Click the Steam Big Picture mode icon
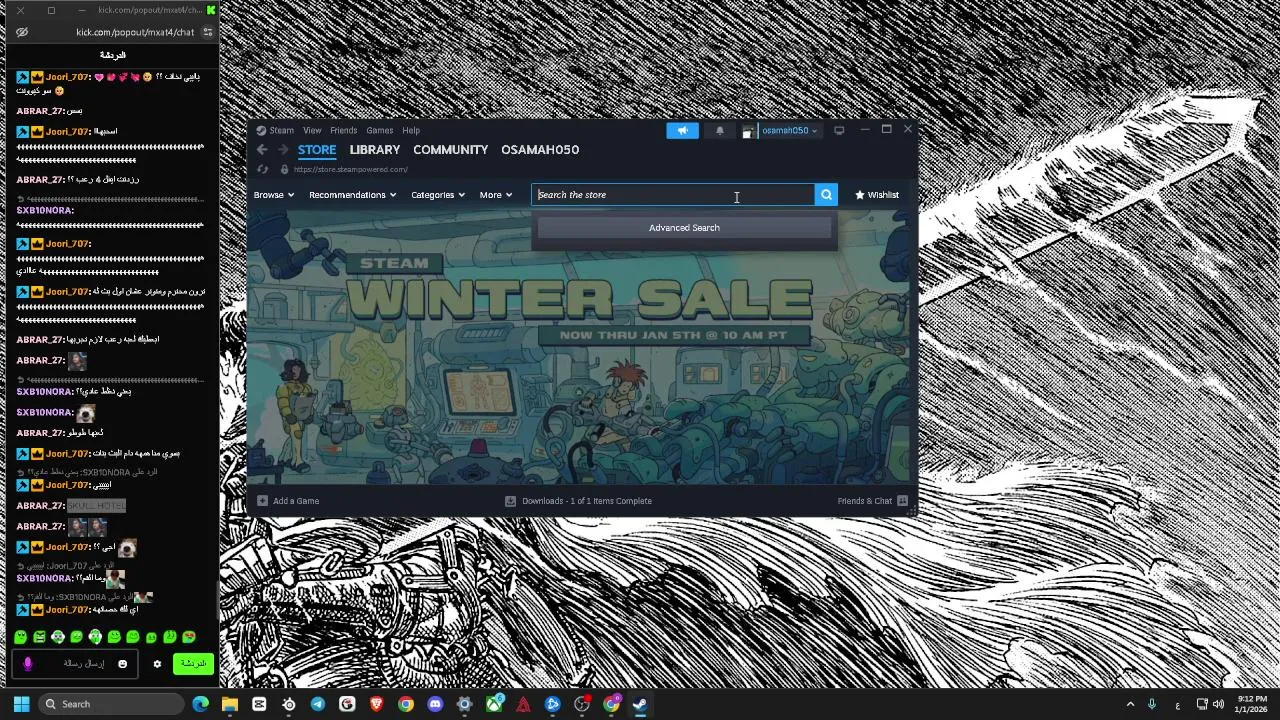 tap(839, 130)
